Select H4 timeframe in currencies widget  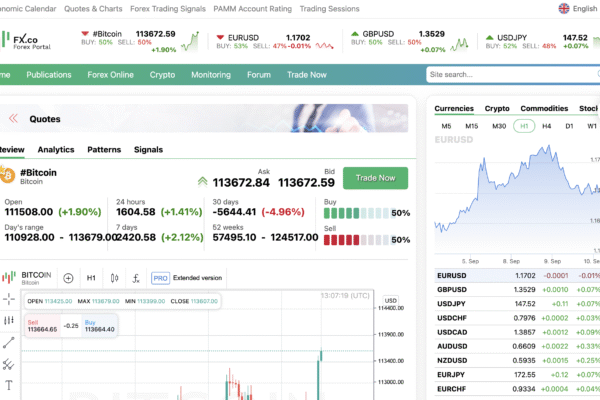point(546,126)
